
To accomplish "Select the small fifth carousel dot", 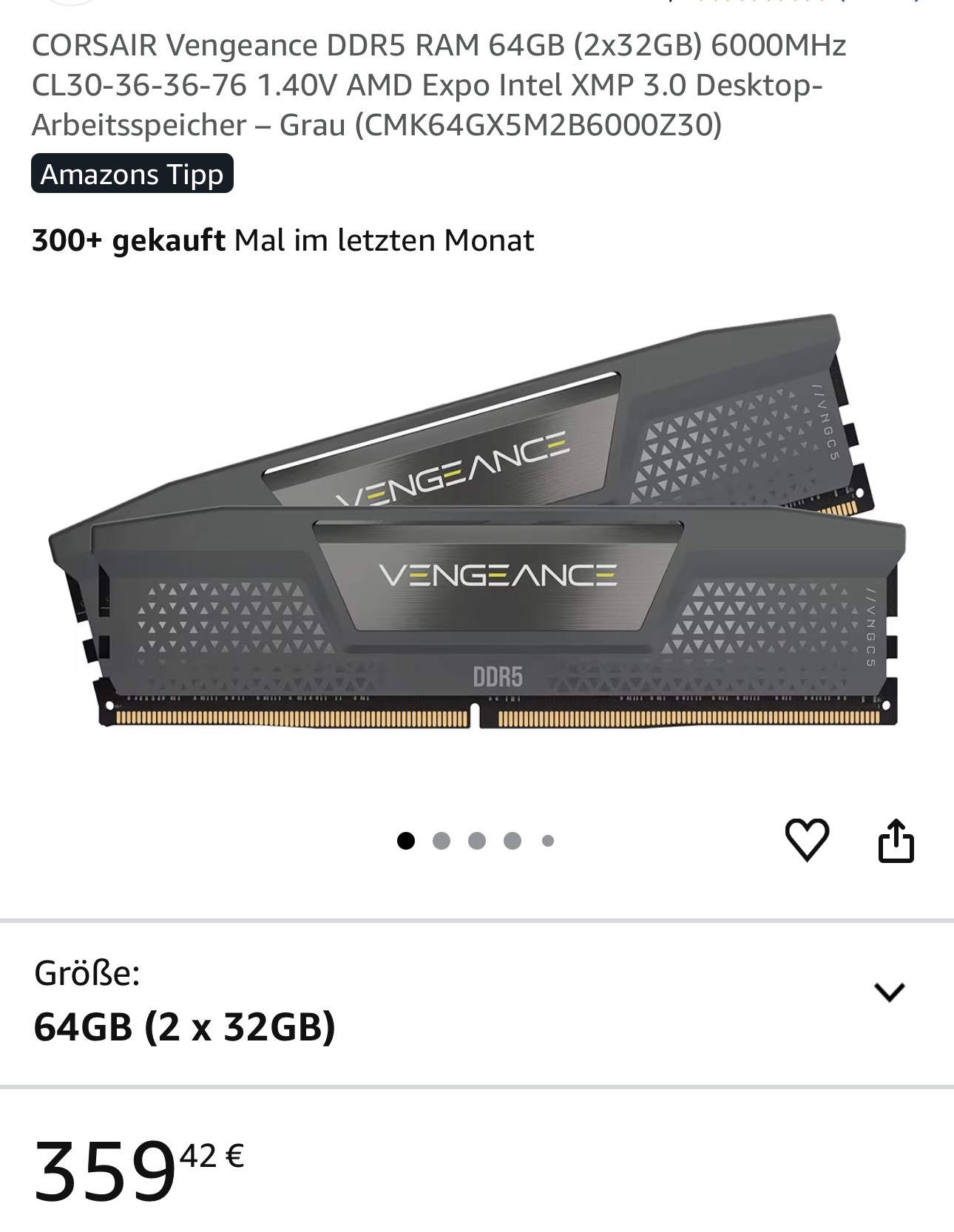I will (548, 841).
